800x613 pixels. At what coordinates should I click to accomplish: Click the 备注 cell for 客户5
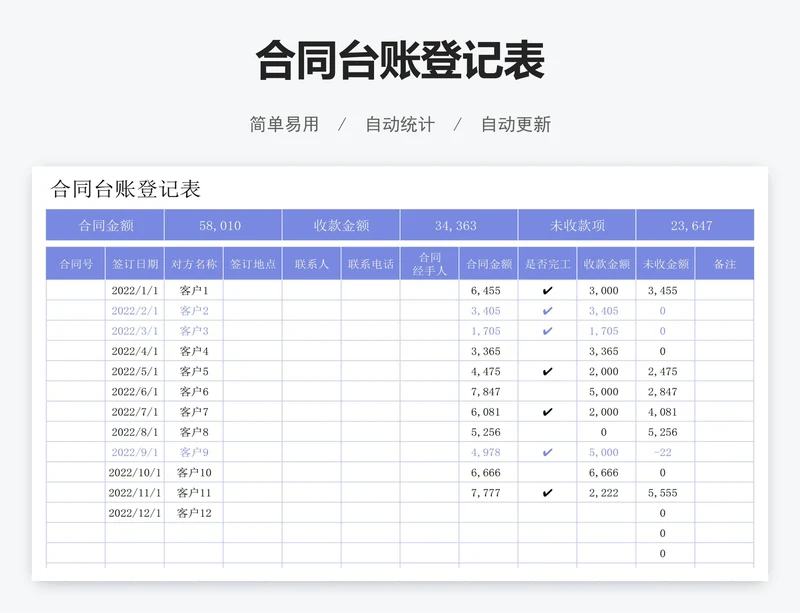(x=724, y=372)
